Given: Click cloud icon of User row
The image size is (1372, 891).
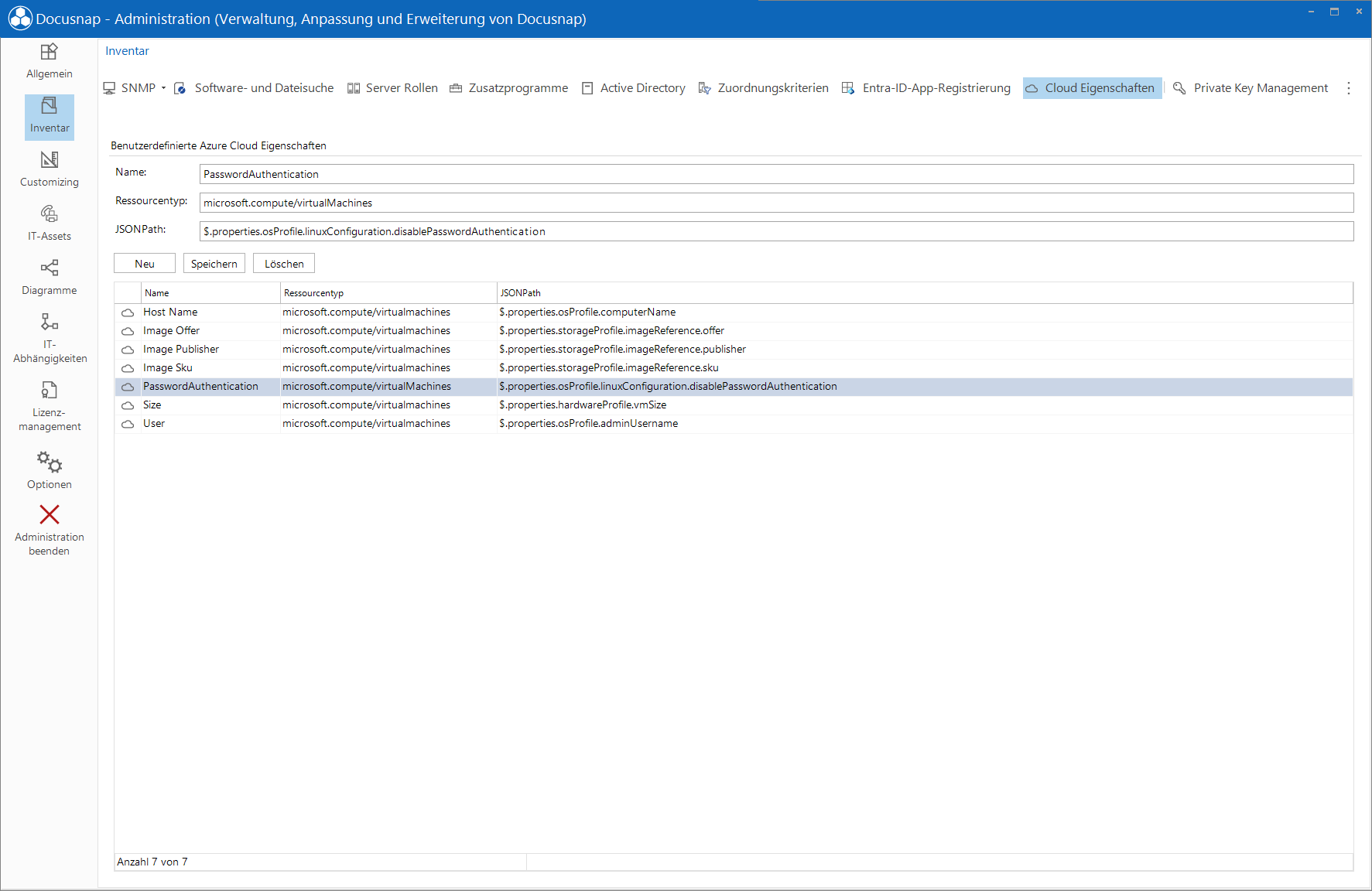Looking at the screenshot, I should pos(128,424).
